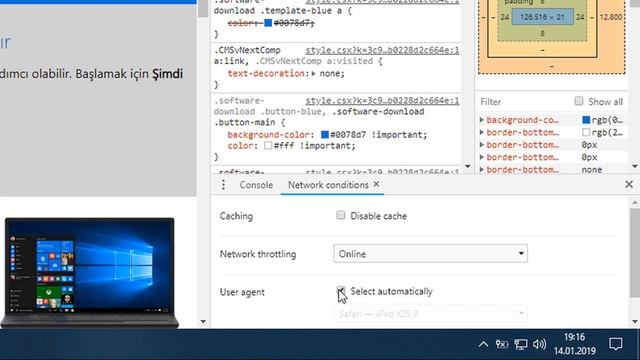Open the white #fff color swatch

pyautogui.click(x=268, y=145)
